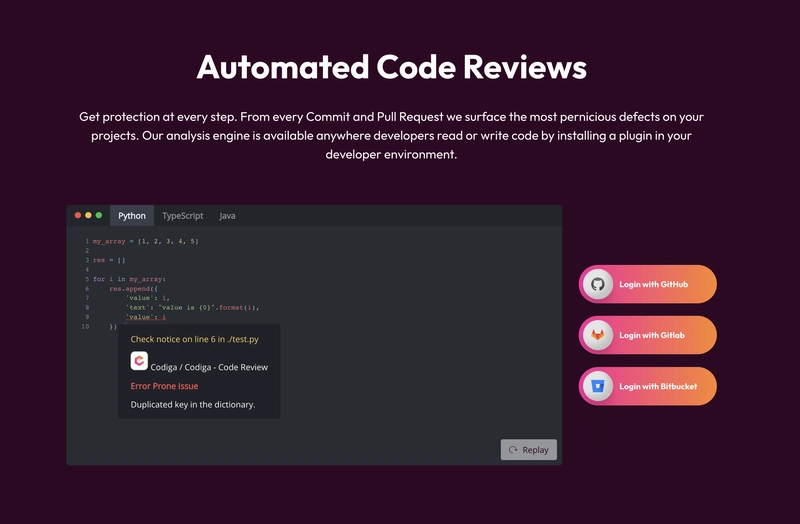Log in with Gitlab button
800x524 pixels.
coord(647,335)
